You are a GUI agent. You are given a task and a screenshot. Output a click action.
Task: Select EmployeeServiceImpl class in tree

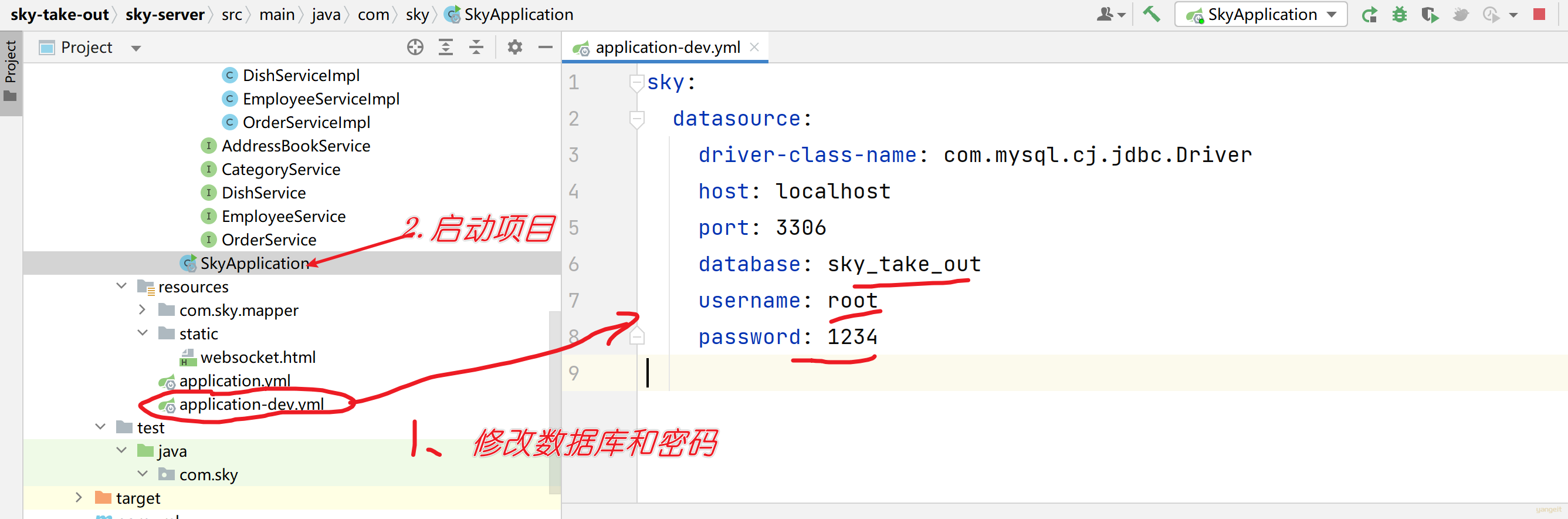point(321,99)
